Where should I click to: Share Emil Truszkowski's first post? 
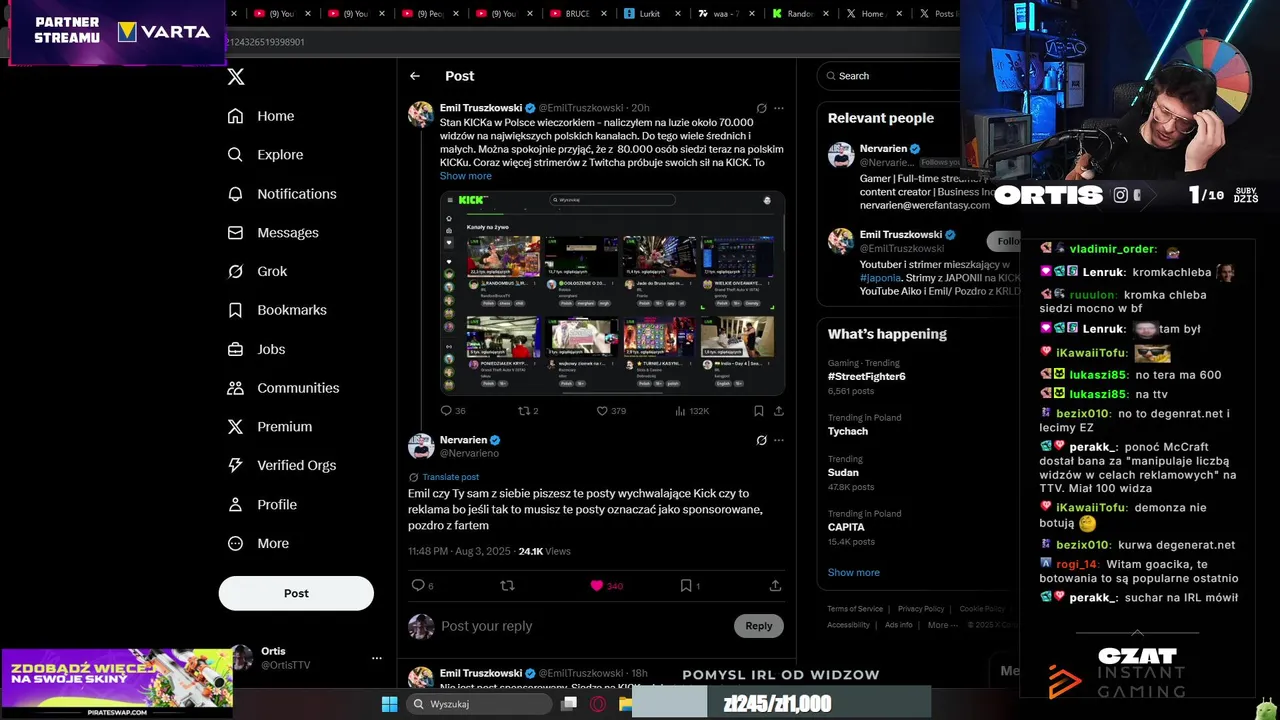(778, 410)
